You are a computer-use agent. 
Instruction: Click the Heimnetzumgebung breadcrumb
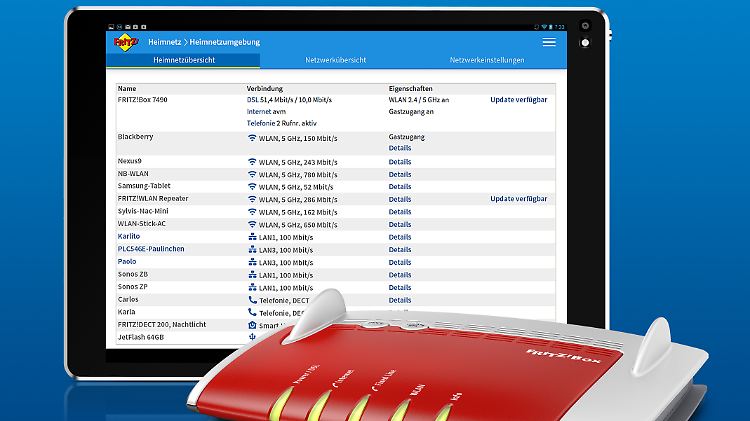pyautogui.click(x=225, y=42)
